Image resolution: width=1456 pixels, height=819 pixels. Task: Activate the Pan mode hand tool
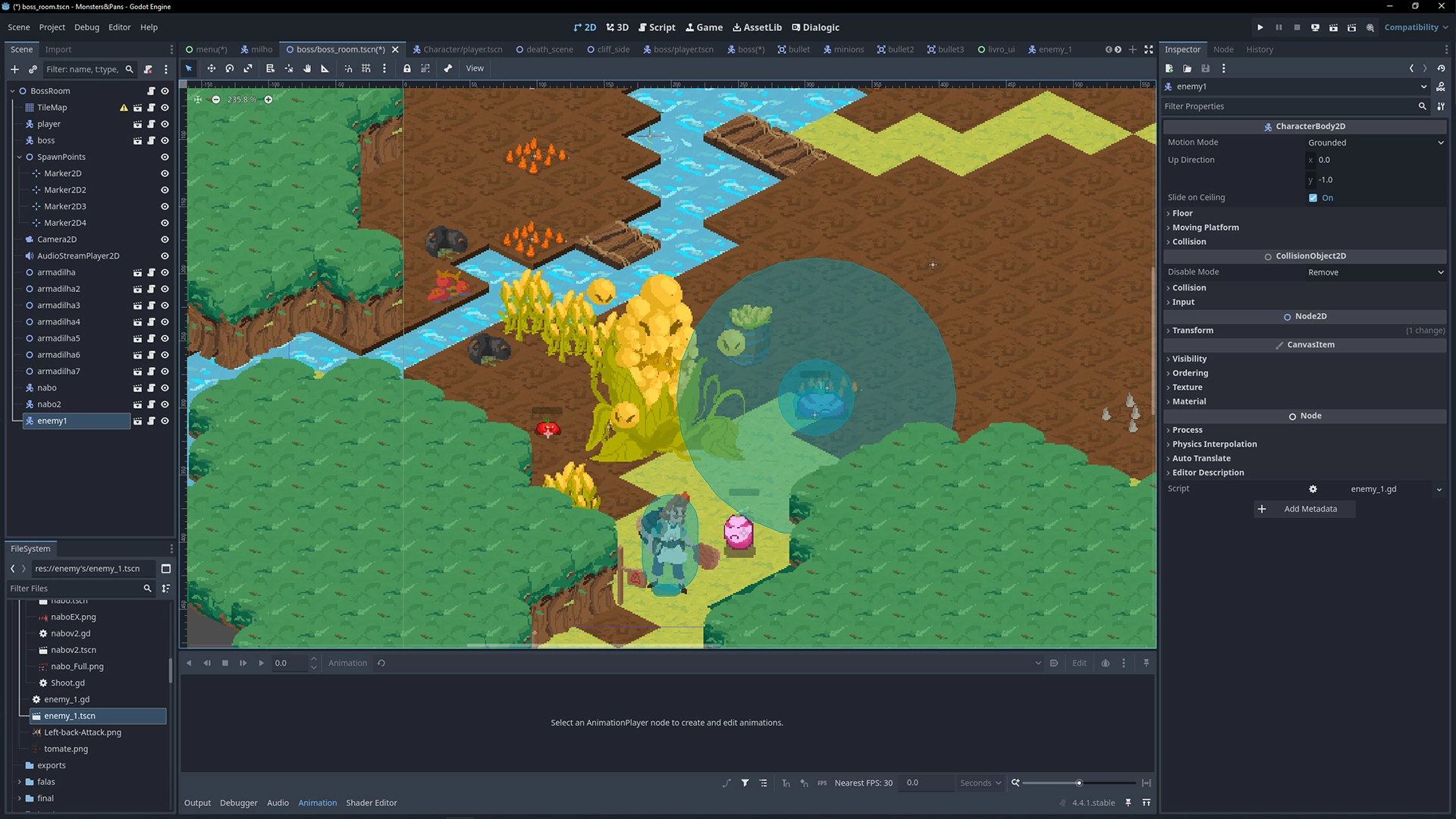coord(307,68)
